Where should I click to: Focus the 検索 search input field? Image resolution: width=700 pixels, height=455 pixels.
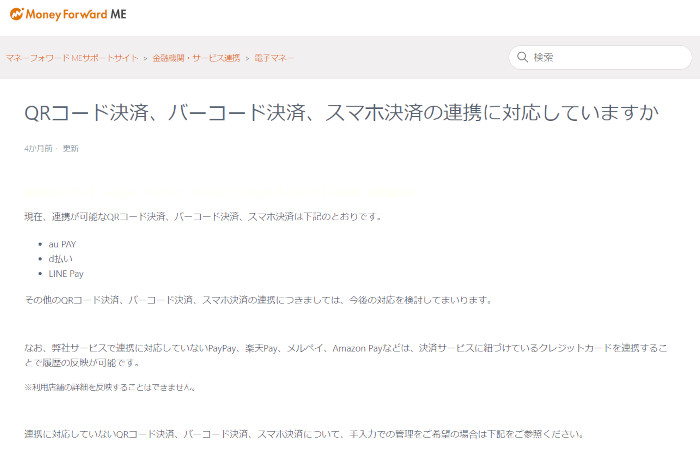[600, 57]
